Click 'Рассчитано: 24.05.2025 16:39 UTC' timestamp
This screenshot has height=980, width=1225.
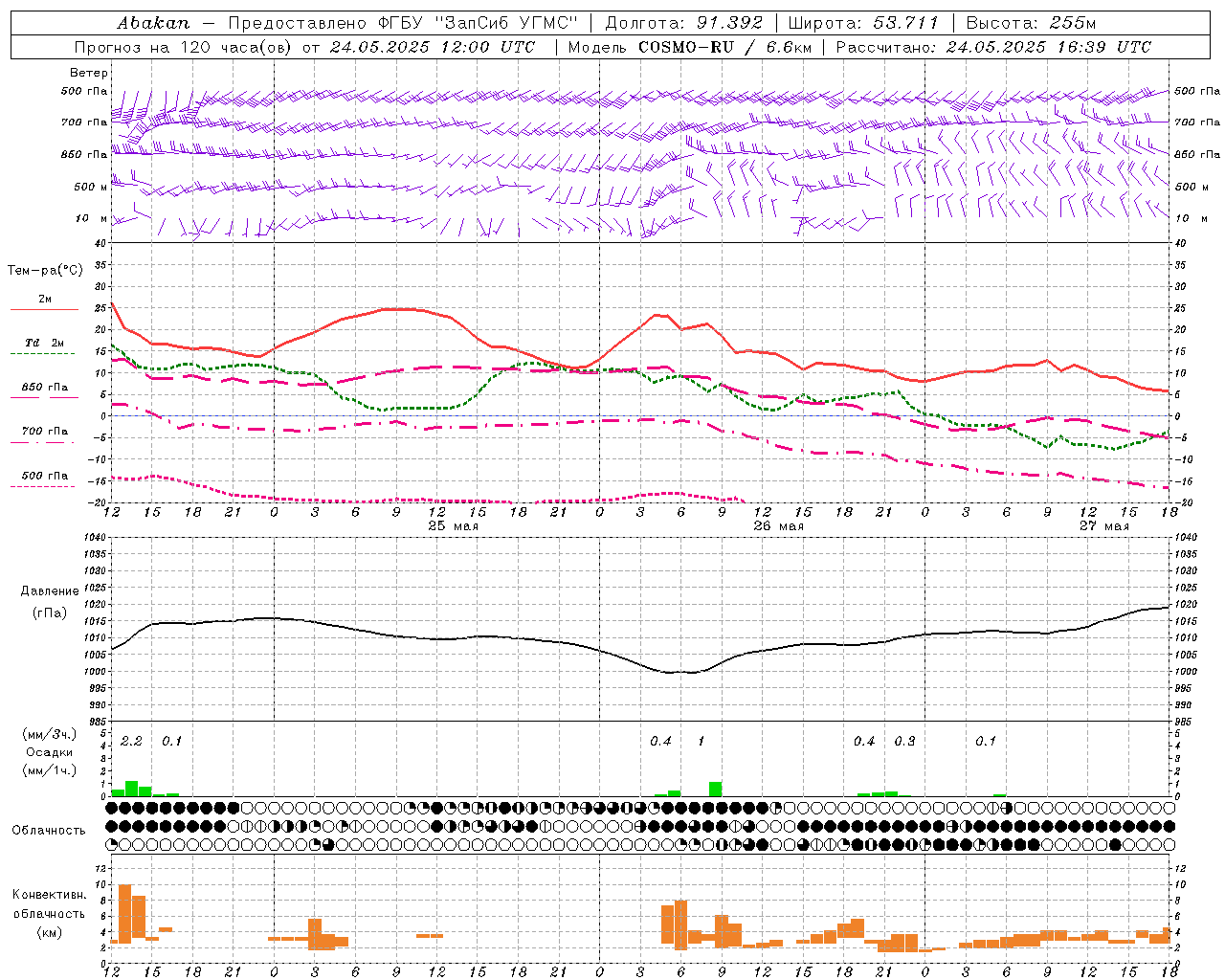pos(993,47)
